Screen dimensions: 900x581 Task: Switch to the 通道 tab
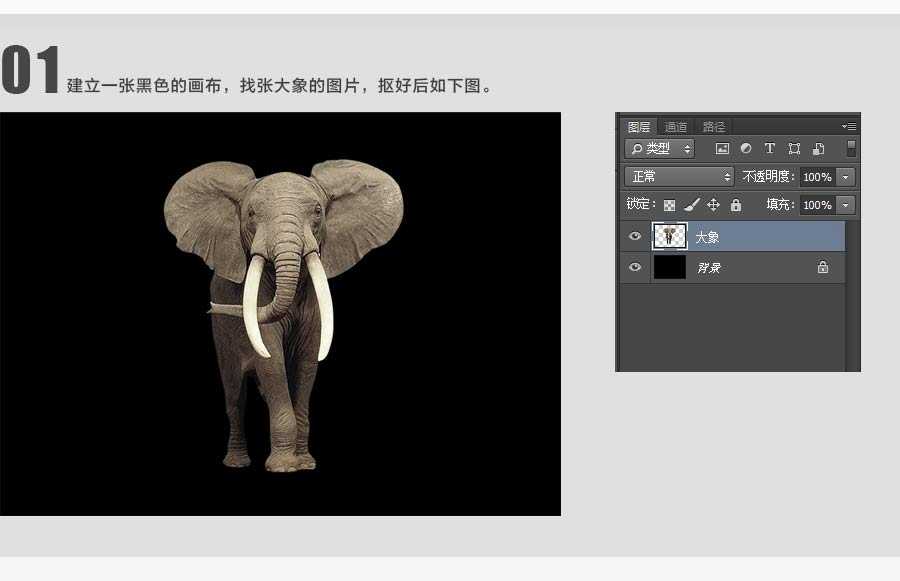tap(676, 127)
